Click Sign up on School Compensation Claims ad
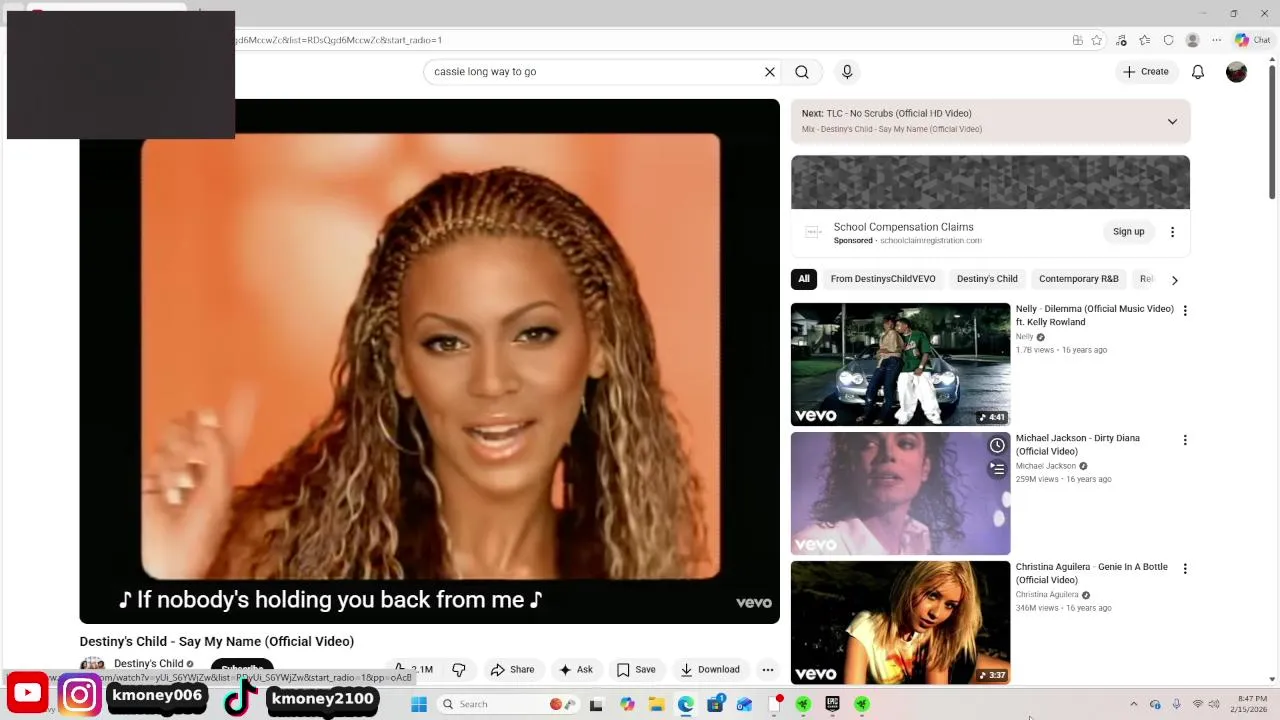The image size is (1280, 720). tap(1129, 232)
